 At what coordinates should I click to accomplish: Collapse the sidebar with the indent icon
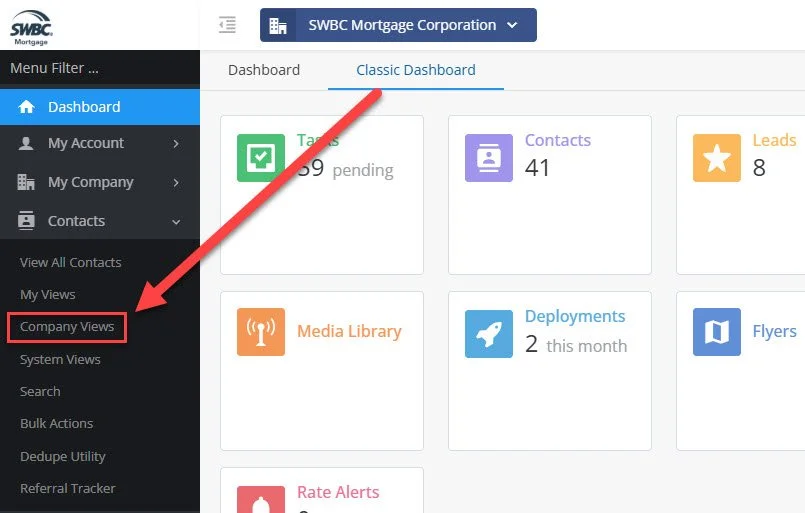click(227, 25)
